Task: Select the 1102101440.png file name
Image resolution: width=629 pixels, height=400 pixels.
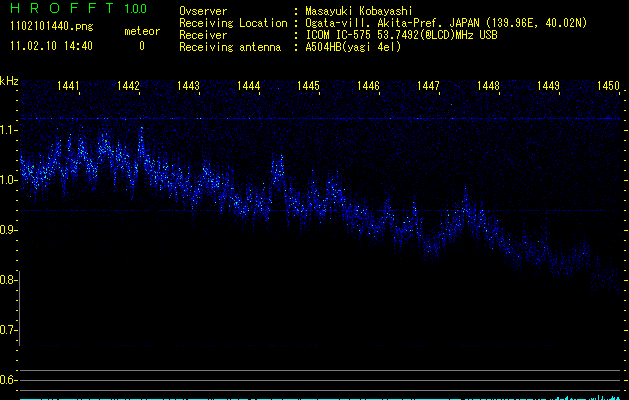Action: pyautogui.click(x=51, y=26)
